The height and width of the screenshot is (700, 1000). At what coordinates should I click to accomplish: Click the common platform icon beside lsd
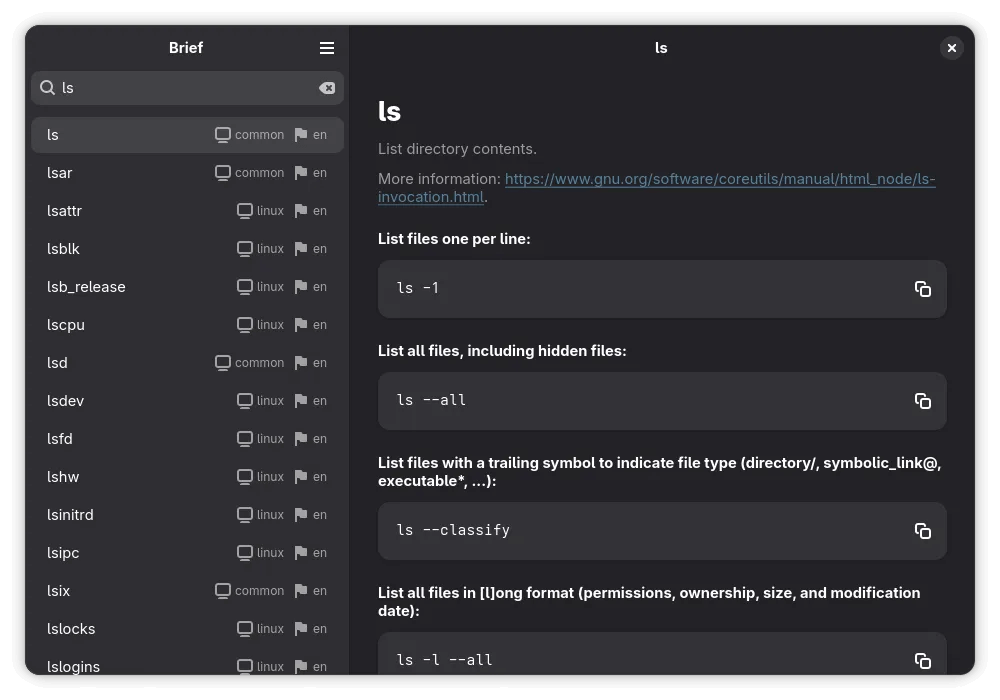(222, 363)
